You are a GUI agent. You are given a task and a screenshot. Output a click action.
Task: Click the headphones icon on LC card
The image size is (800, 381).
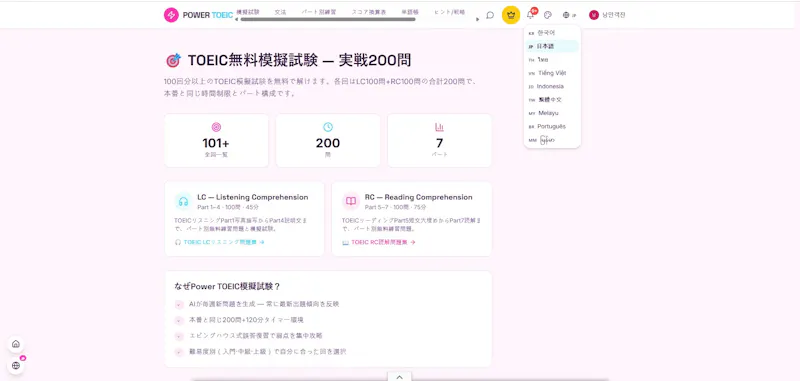[x=183, y=201]
